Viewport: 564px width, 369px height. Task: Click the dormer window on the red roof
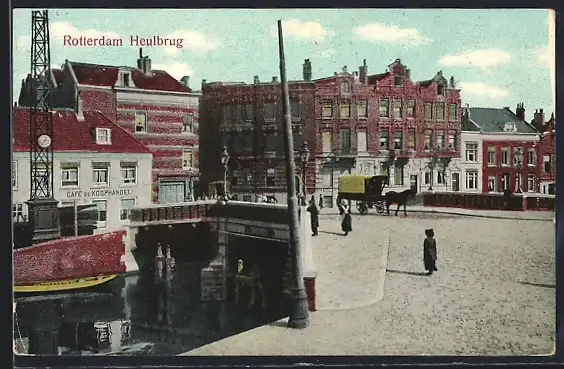tap(103, 136)
